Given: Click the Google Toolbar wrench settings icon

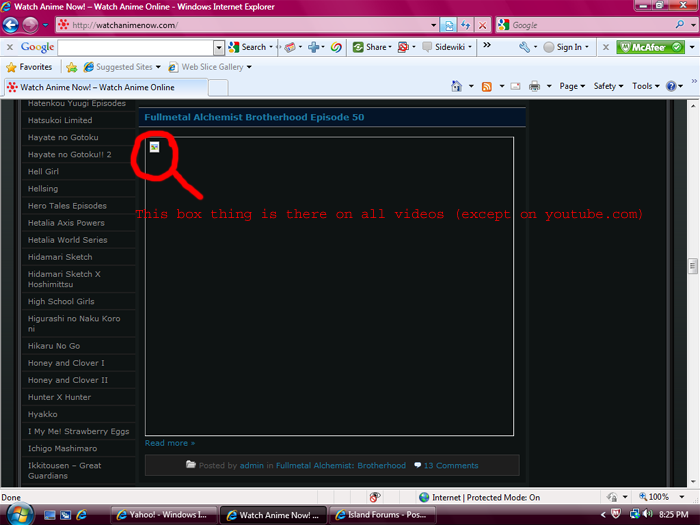Looking at the screenshot, I should point(524,47).
